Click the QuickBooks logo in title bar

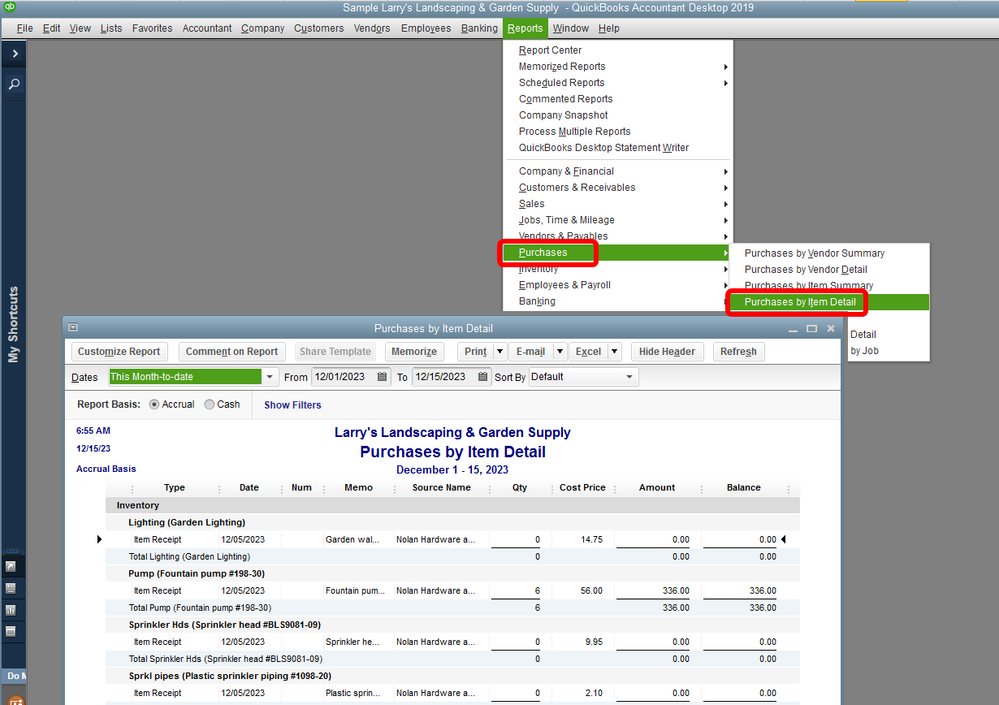[9, 8]
